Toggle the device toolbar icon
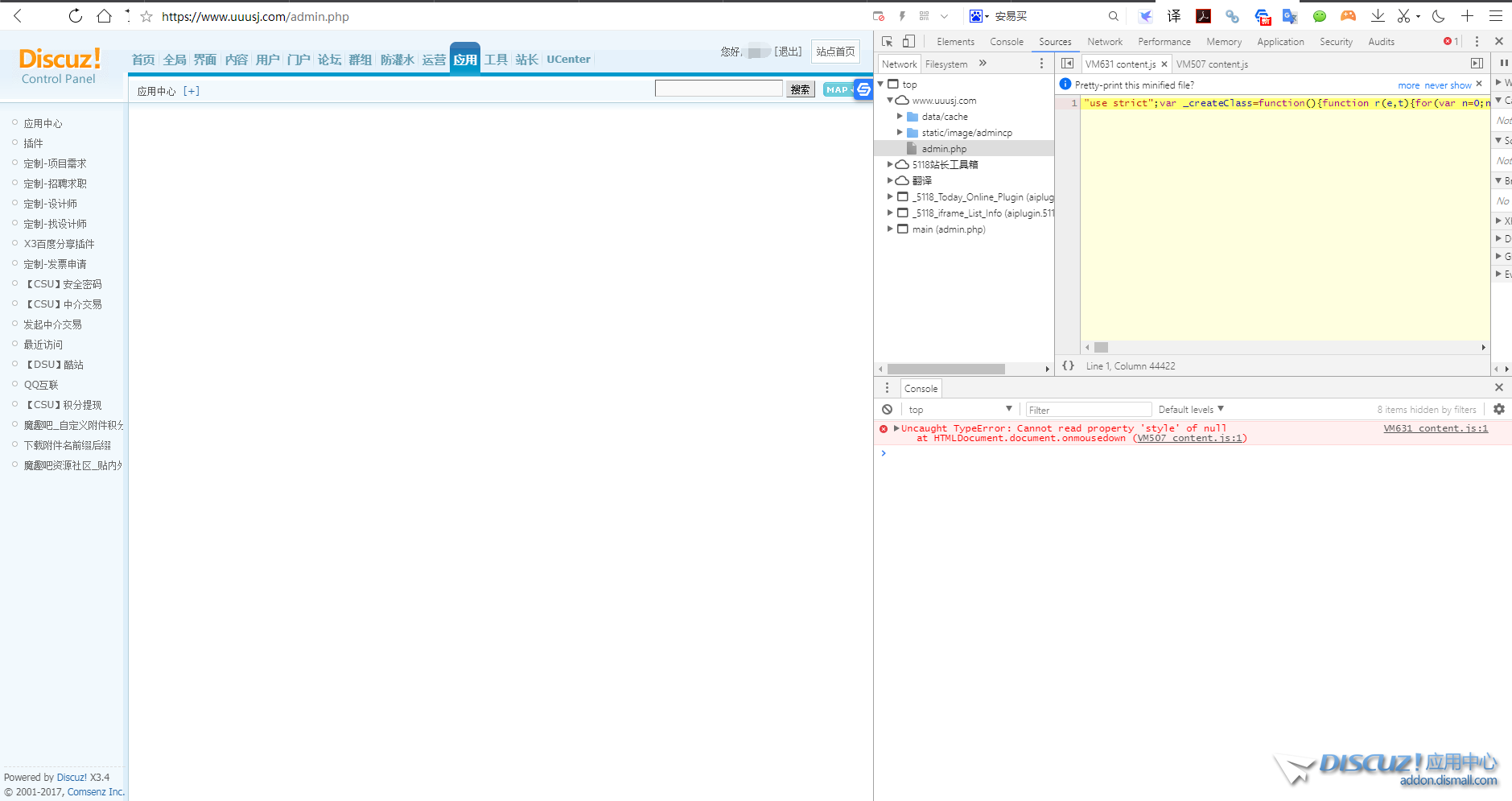 tap(908, 41)
